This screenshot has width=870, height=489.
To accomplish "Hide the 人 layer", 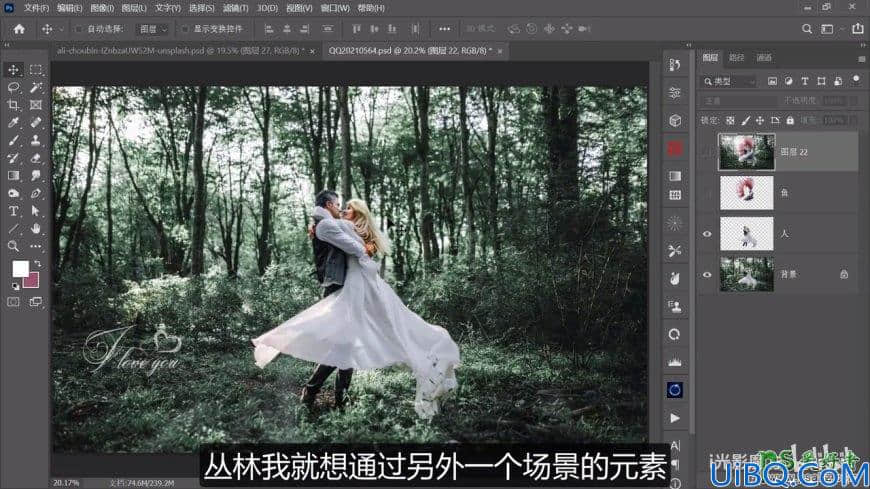I will click(x=707, y=234).
